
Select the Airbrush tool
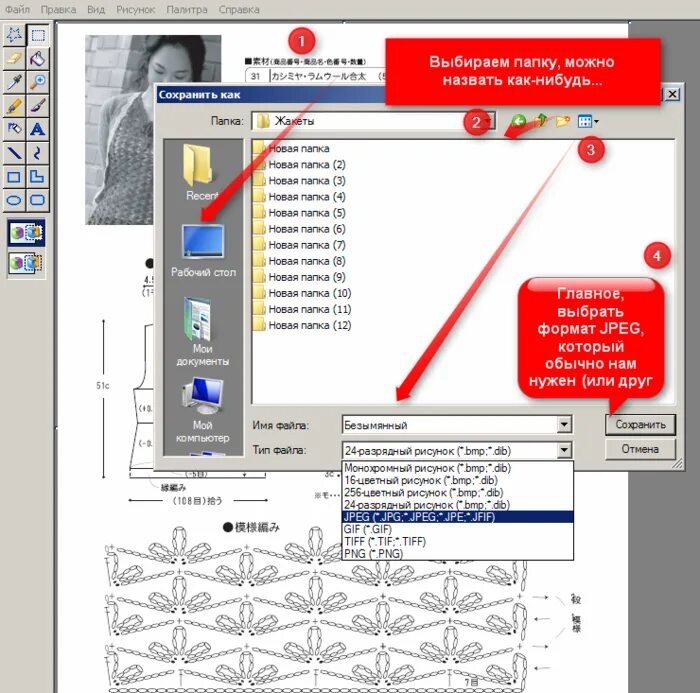[x=14, y=129]
